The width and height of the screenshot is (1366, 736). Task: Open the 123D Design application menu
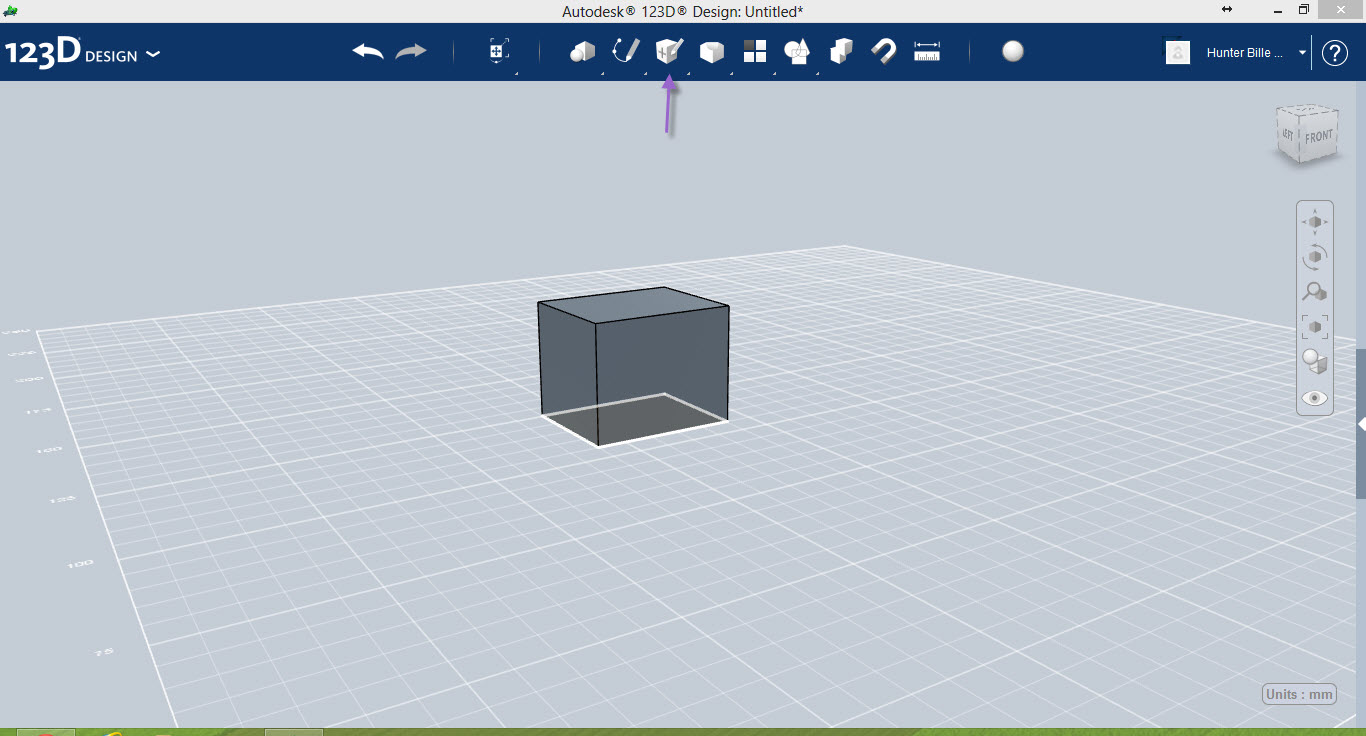click(x=82, y=53)
